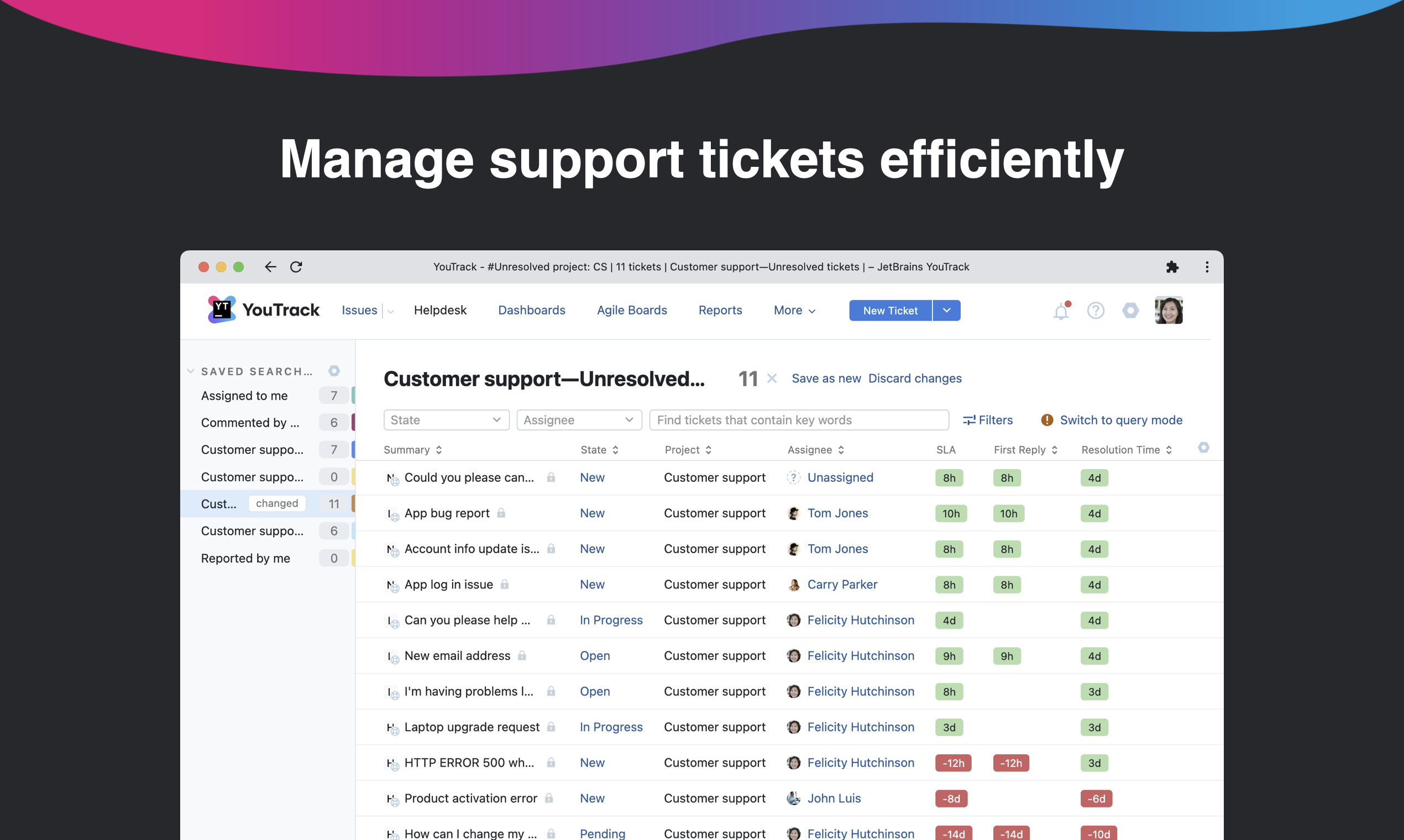Click priority icon on HTTP ERROR 500 row
The height and width of the screenshot is (840, 1404).
point(392,764)
